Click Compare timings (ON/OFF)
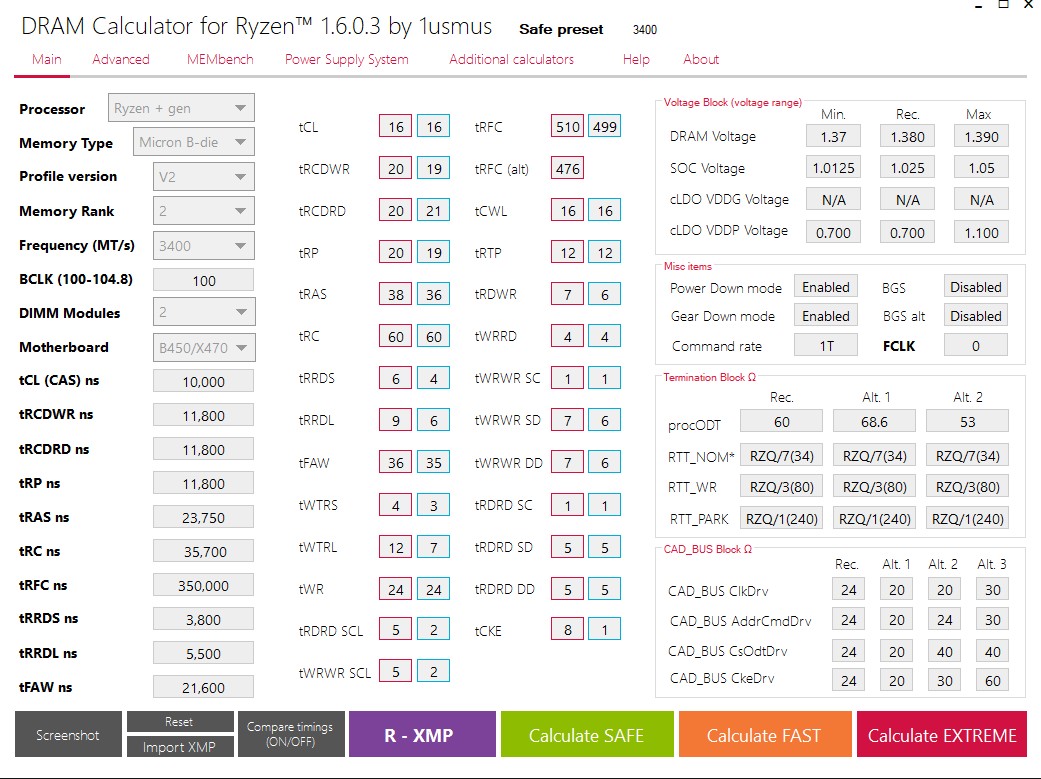Viewport: 1041px width, 779px height. coord(290,734)
